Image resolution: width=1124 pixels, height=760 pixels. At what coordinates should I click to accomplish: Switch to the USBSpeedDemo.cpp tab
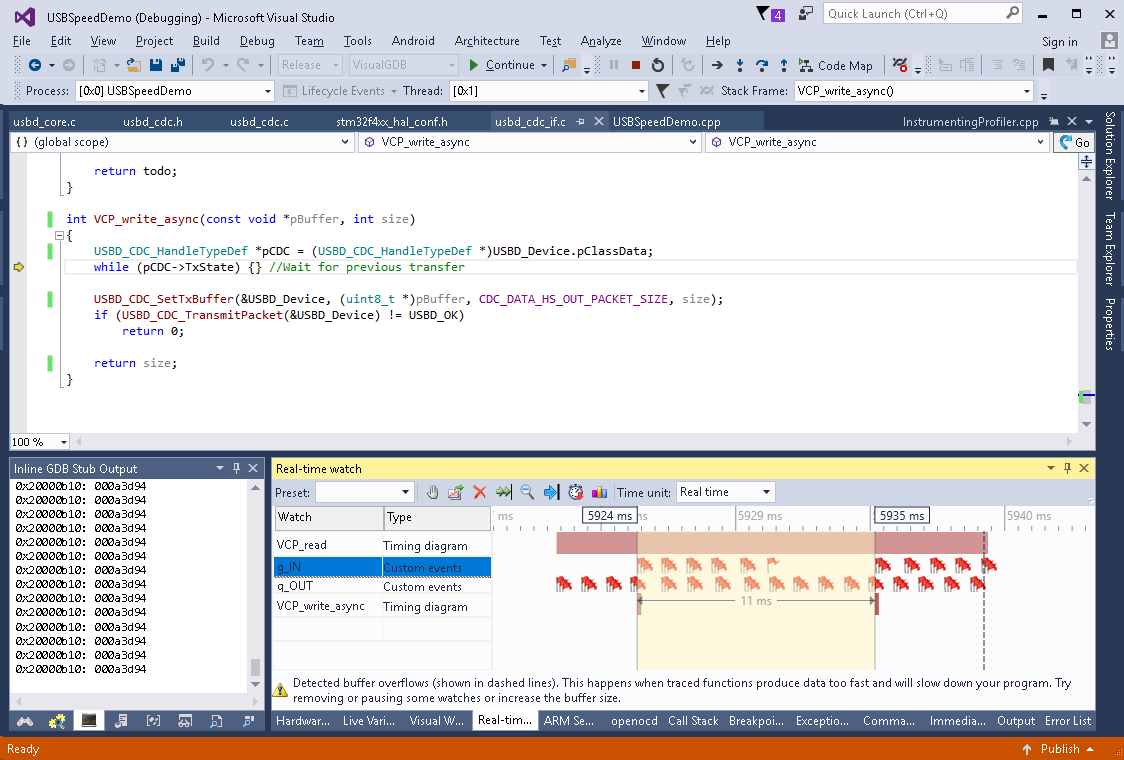(x=667, y=122)
